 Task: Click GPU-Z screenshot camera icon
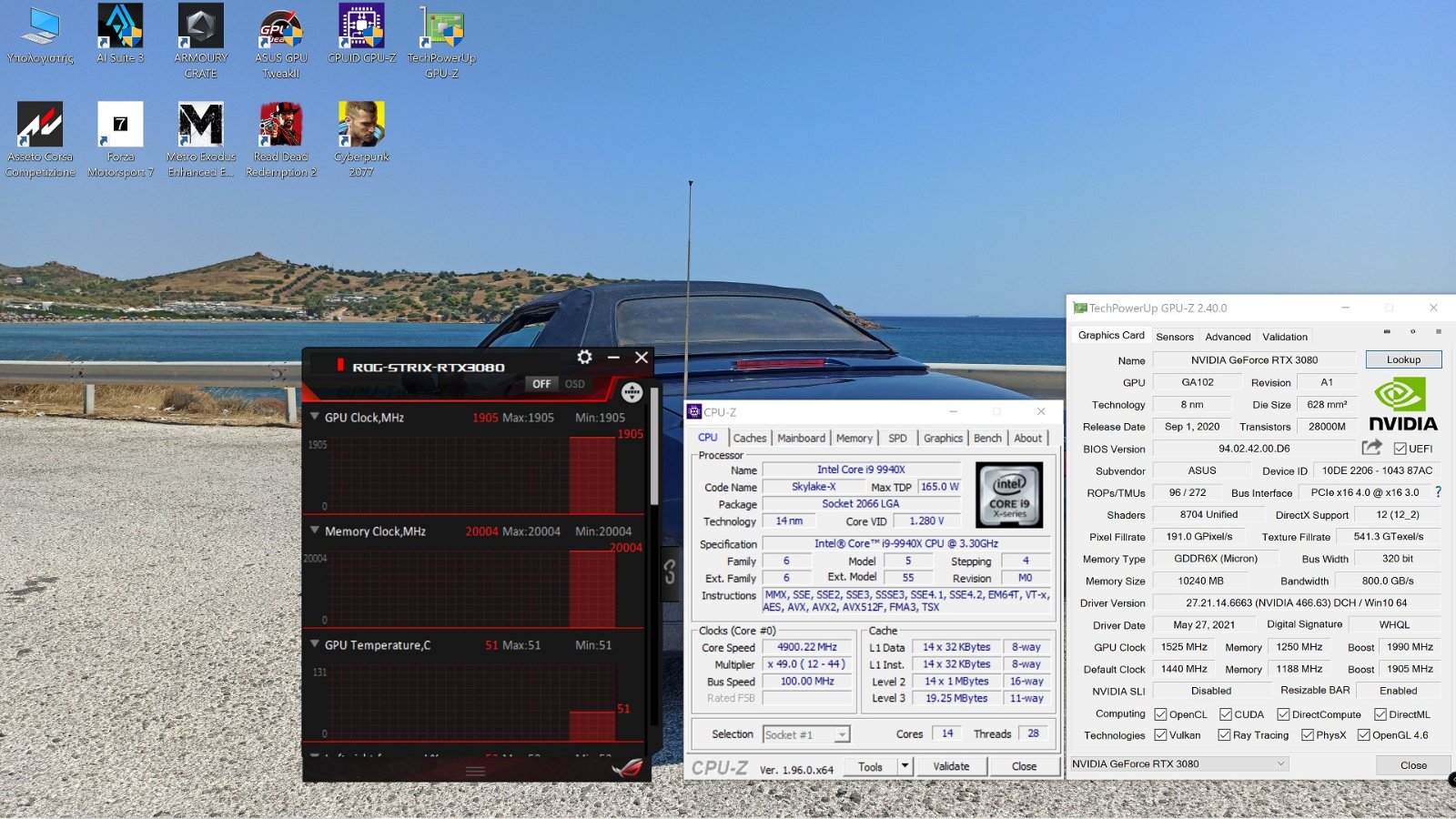tap(1387, 331)
